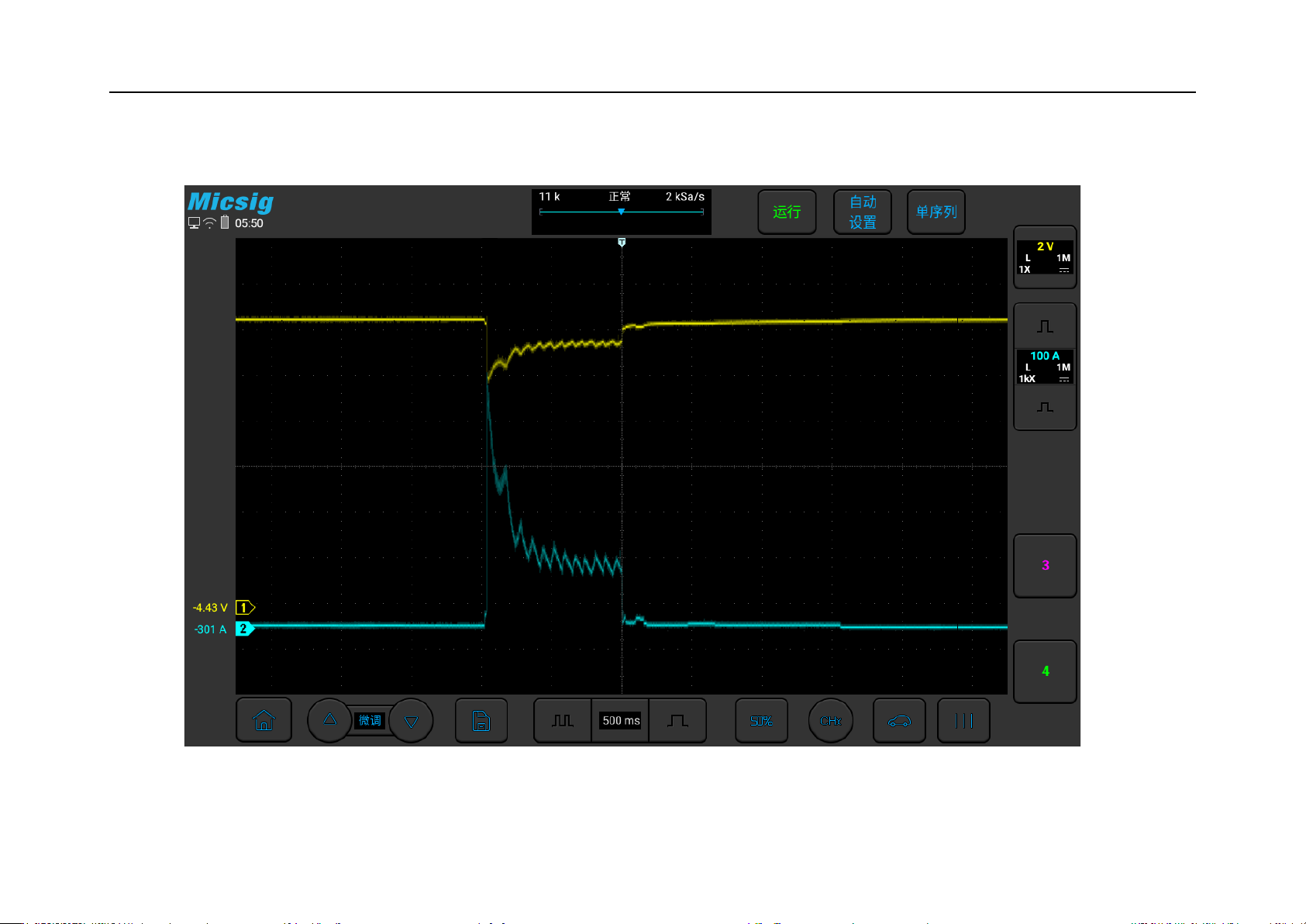Image resolution: width=1306 pixels, height=924 pixels.
Task: Enable channel 4
Action: click(1045, 671)
